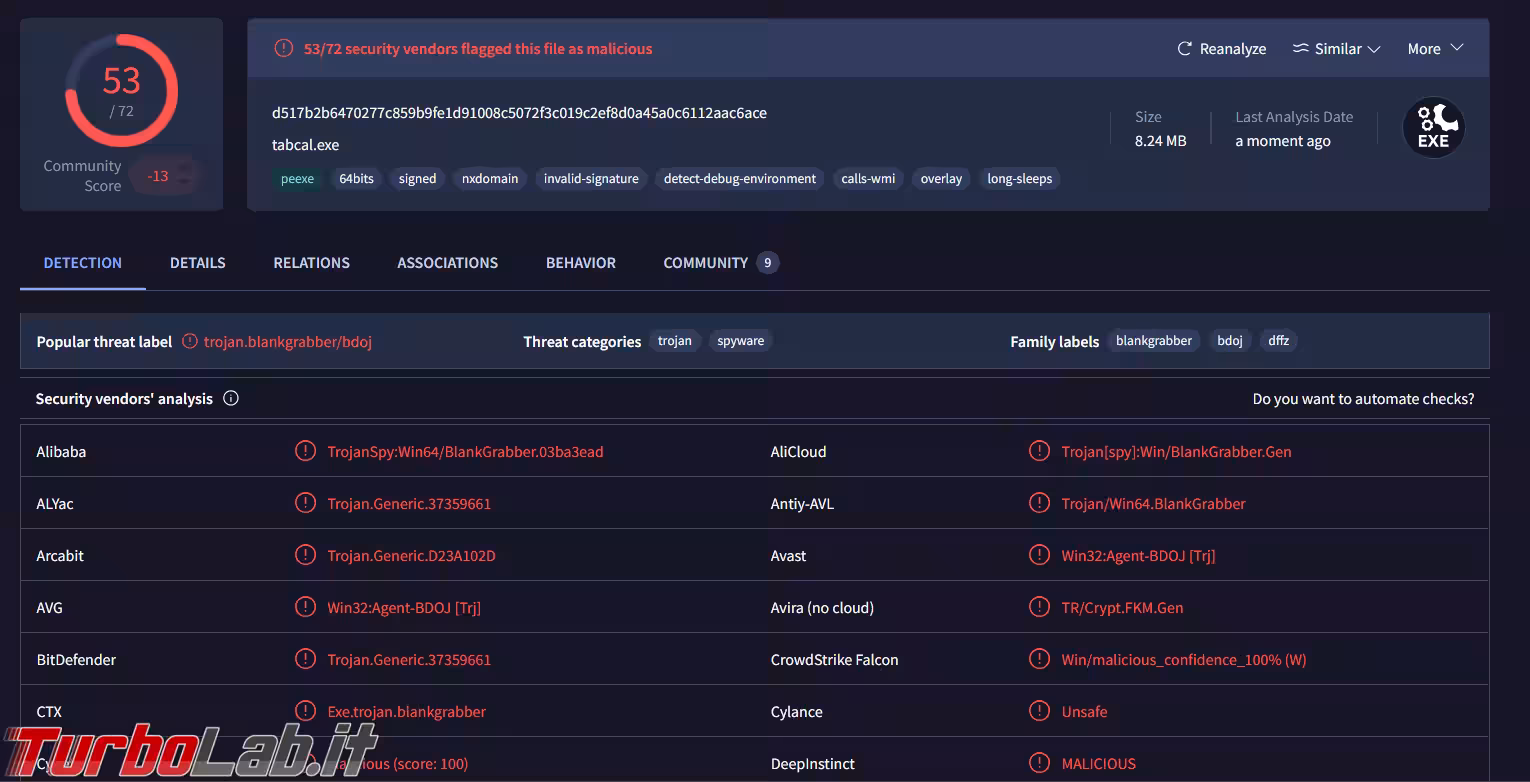Switch to the Details tab
1530x782 pixels.
click(197, 263)
